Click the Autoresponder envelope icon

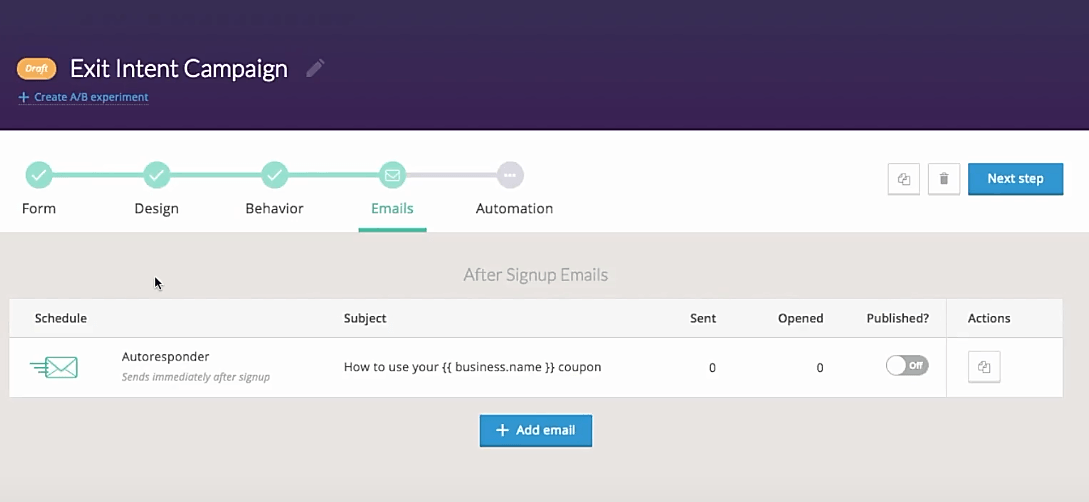[x=54, y=367]
